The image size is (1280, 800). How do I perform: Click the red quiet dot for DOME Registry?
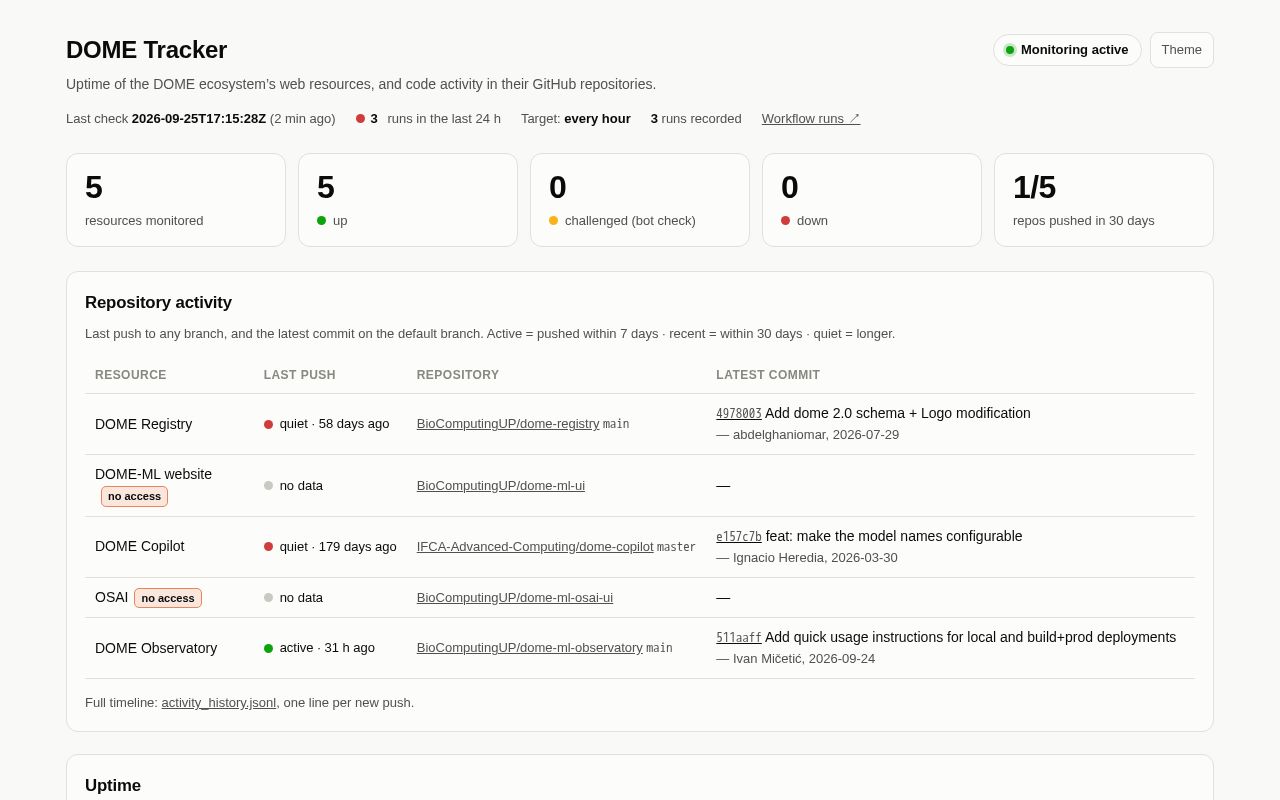point(268,424)
